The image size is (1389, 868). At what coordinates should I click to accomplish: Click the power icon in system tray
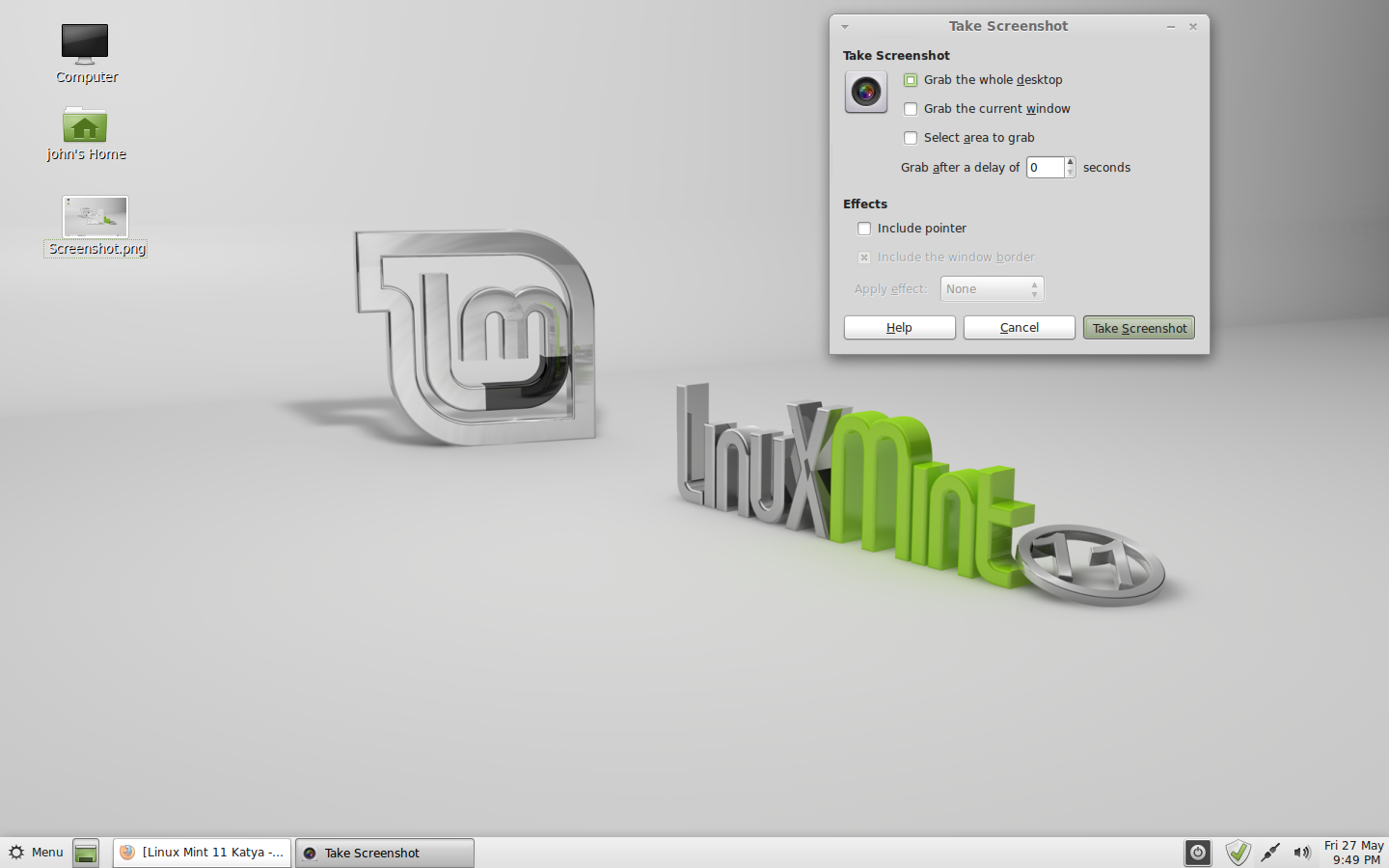1198,853
